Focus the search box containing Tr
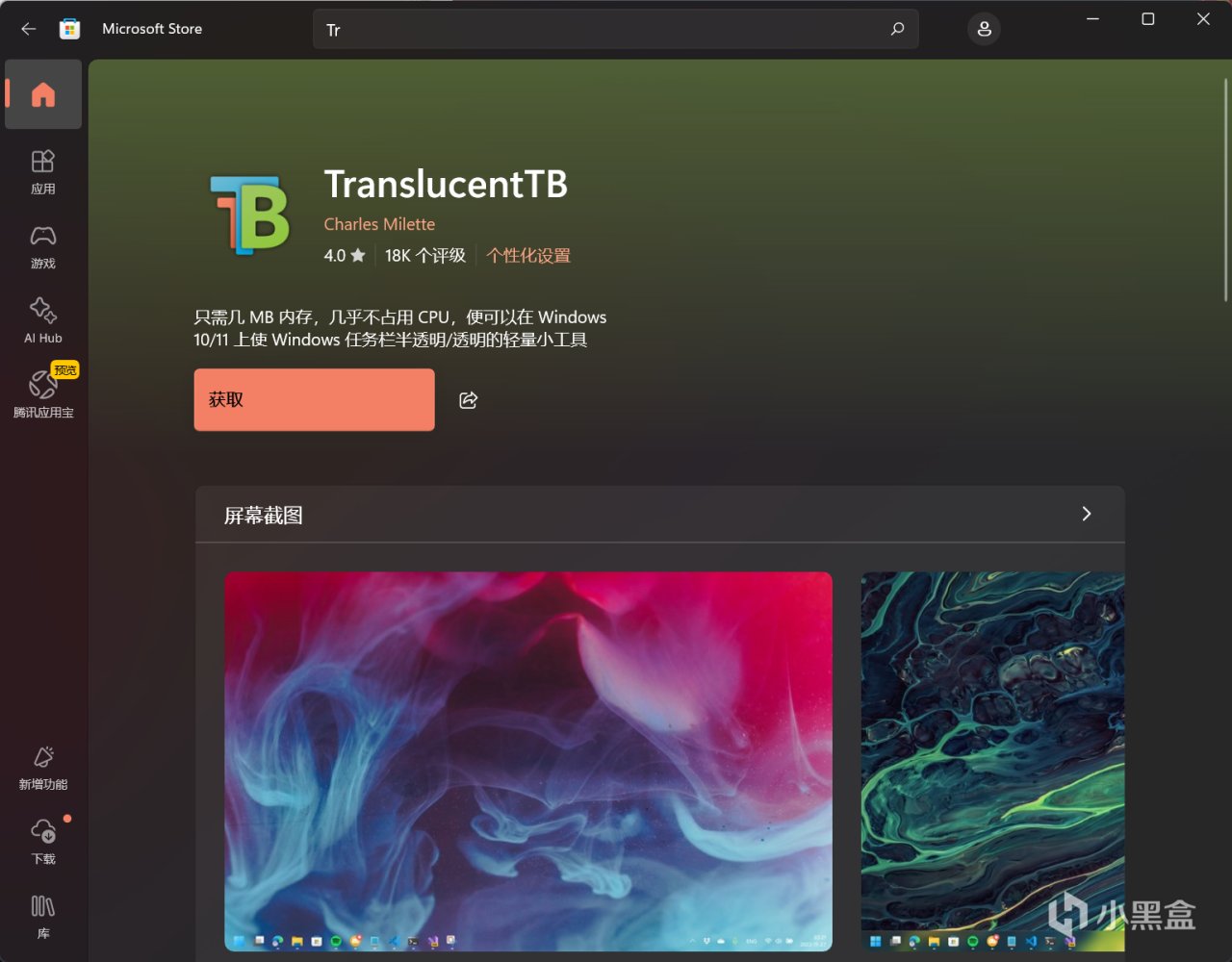Image resolution: width=1232 pixels, height=962 pixels. tap(616, 29)
